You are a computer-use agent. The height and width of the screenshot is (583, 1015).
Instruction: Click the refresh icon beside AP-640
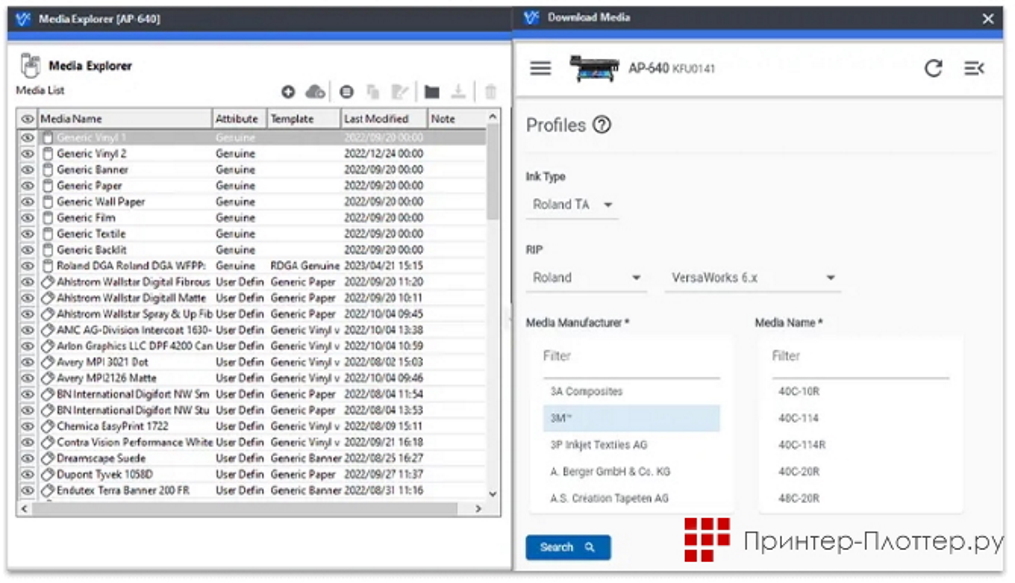[x=933, y=68]
